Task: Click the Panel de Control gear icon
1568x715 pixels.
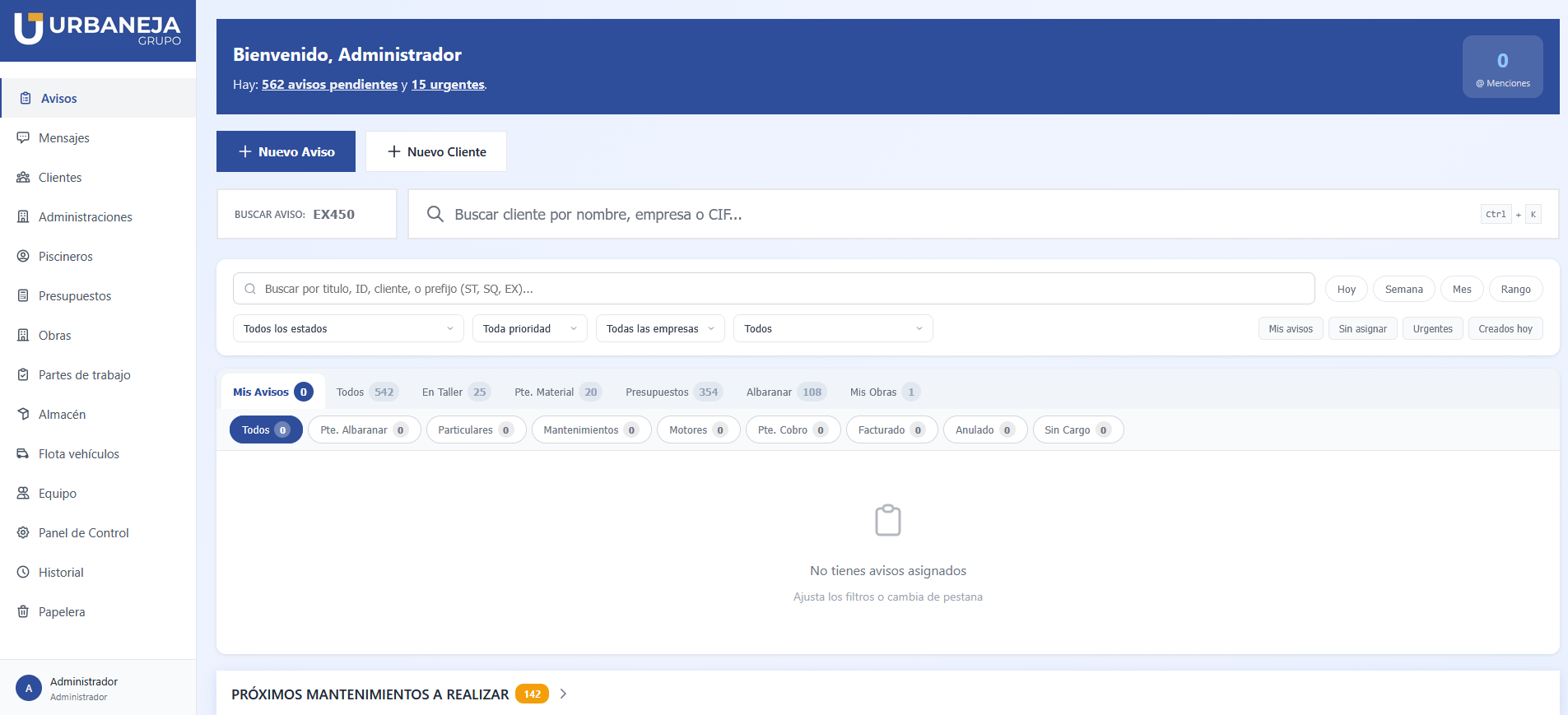Action: [23, 532]
